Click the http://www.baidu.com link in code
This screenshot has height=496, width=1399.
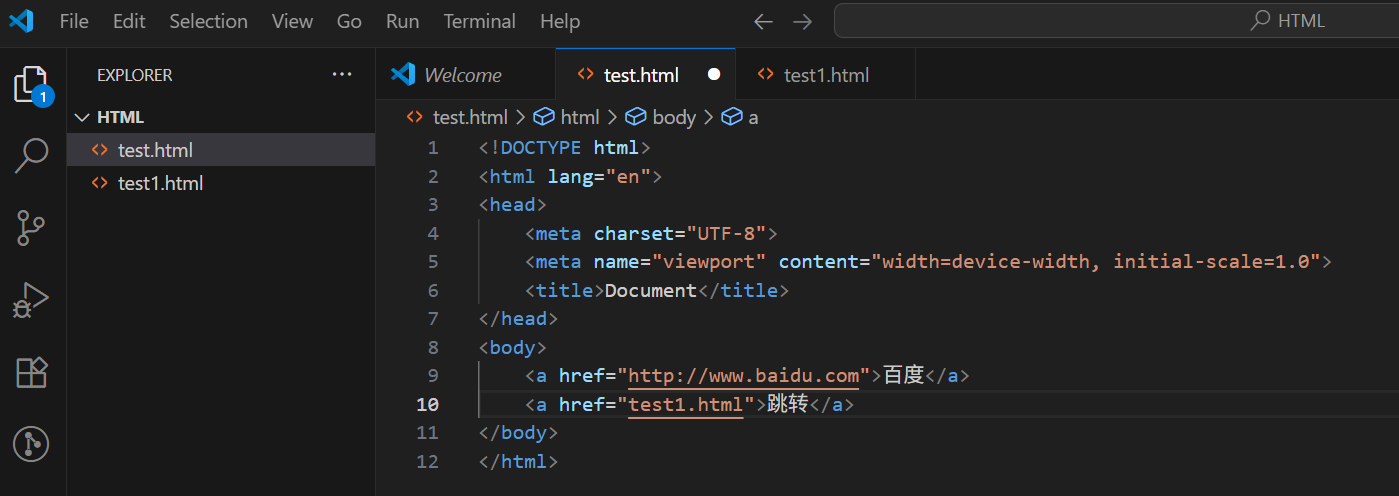(x=744, y=376)
